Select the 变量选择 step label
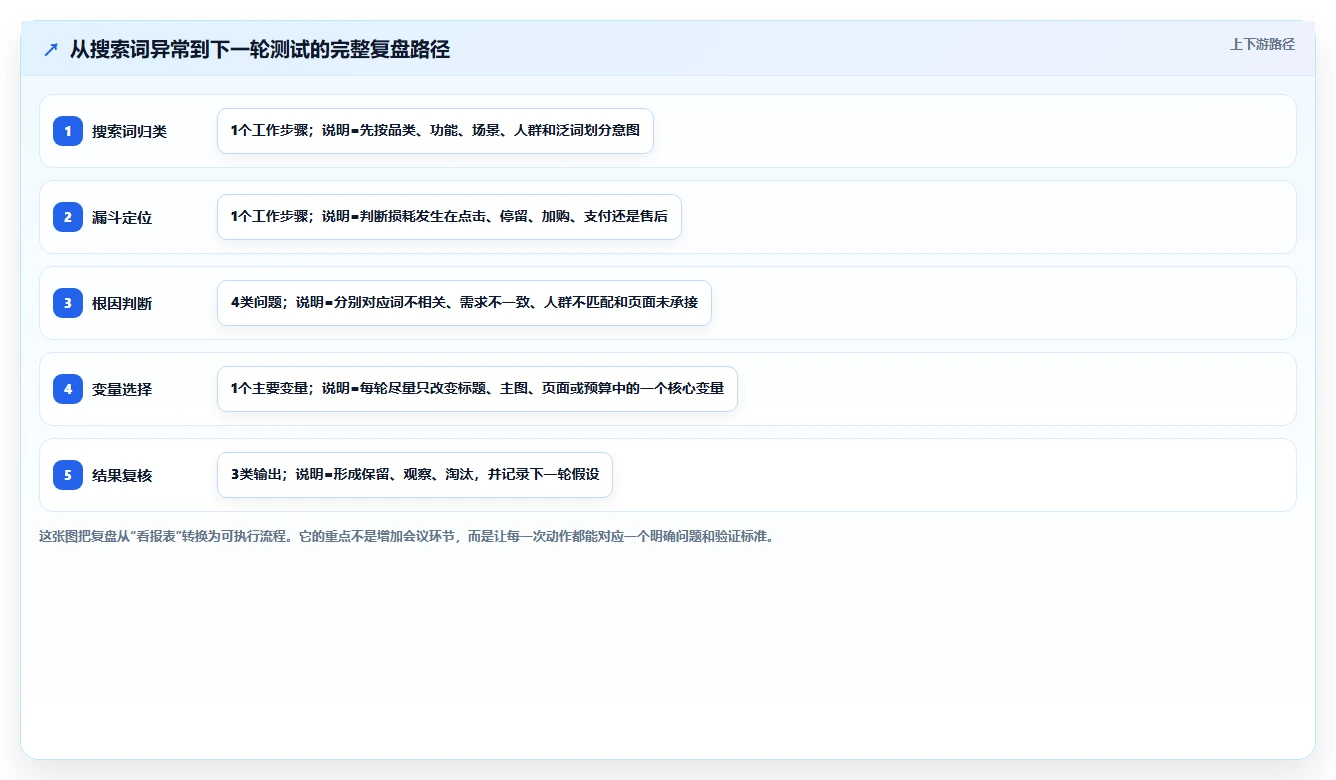 pyautogui.click(x=122, y=389)
